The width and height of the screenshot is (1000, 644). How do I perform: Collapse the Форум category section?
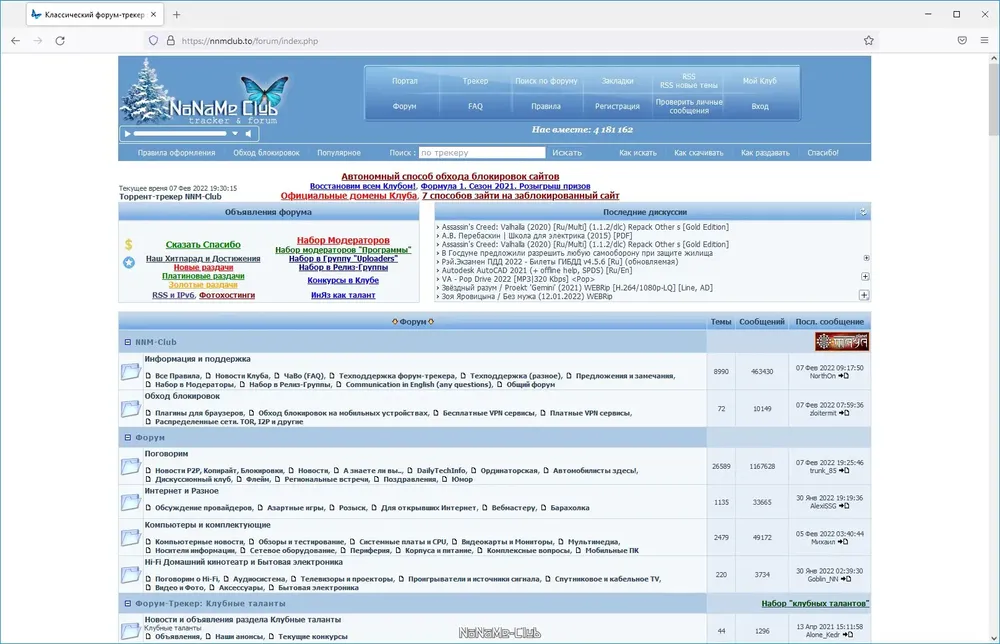(x=128, y=438)
